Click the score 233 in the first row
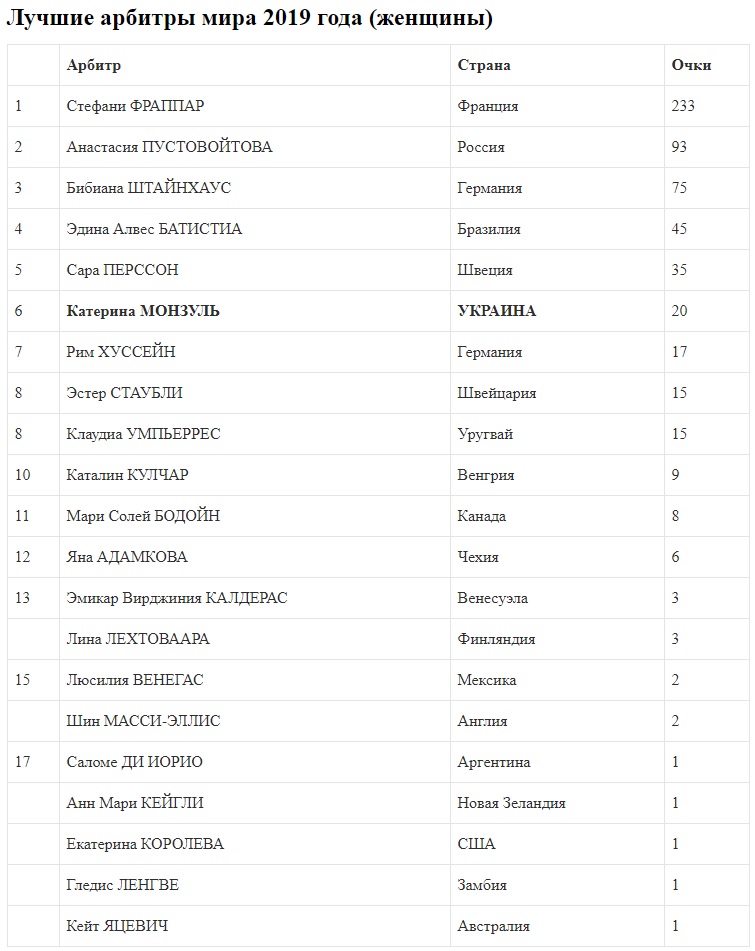This screenshot has width=755, height=951. coord(683,106)
